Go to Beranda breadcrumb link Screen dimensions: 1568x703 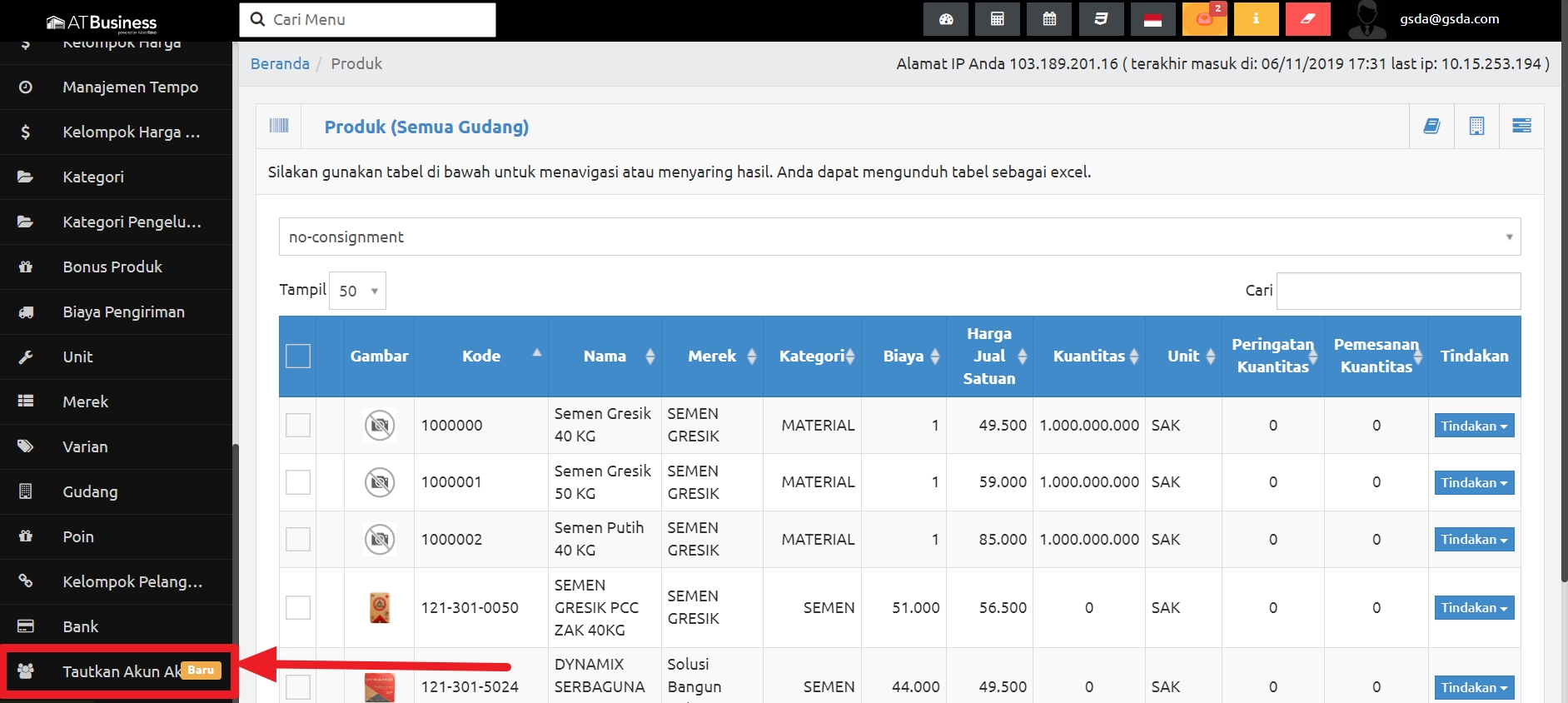click(x=280, y=63)
